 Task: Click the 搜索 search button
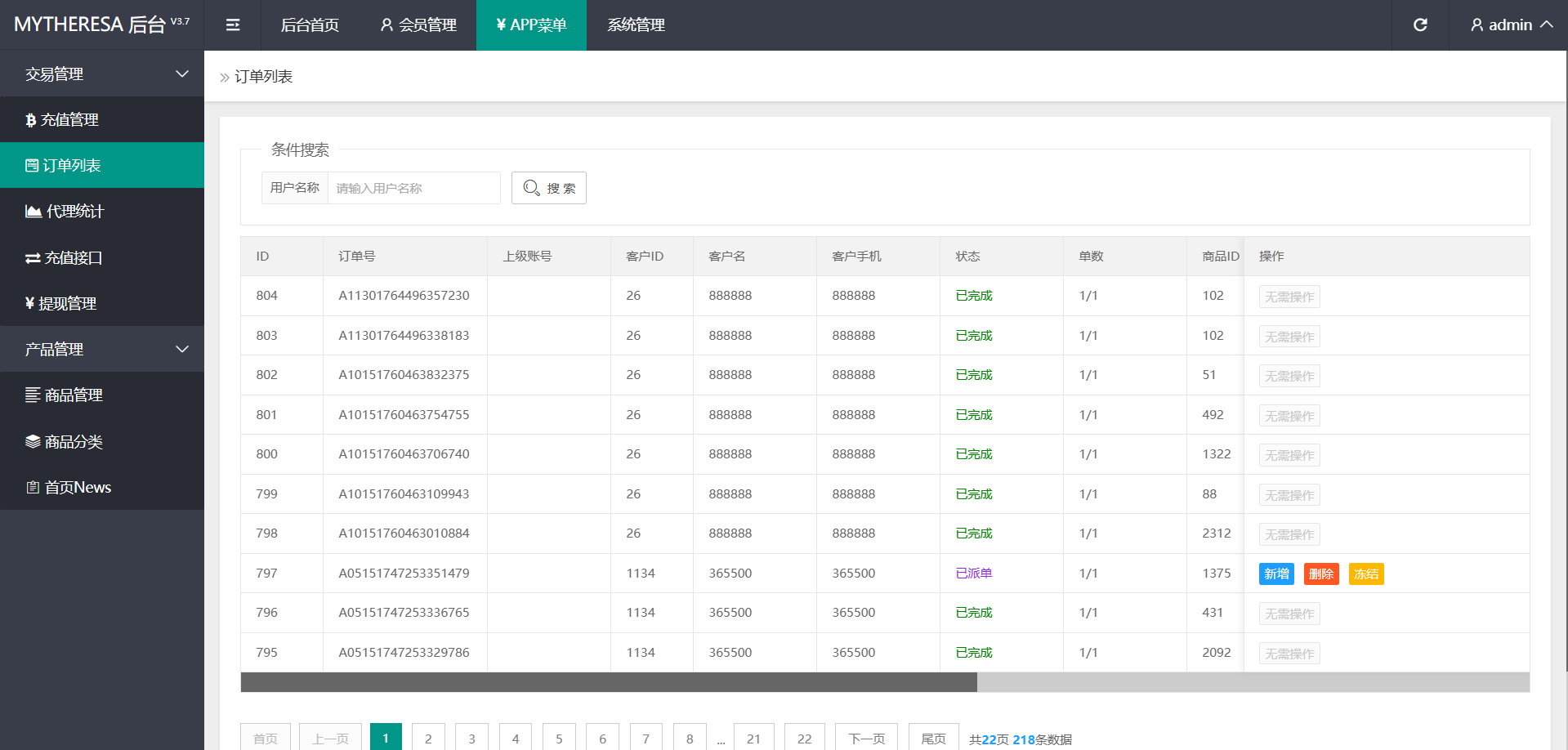click(549, 188)
